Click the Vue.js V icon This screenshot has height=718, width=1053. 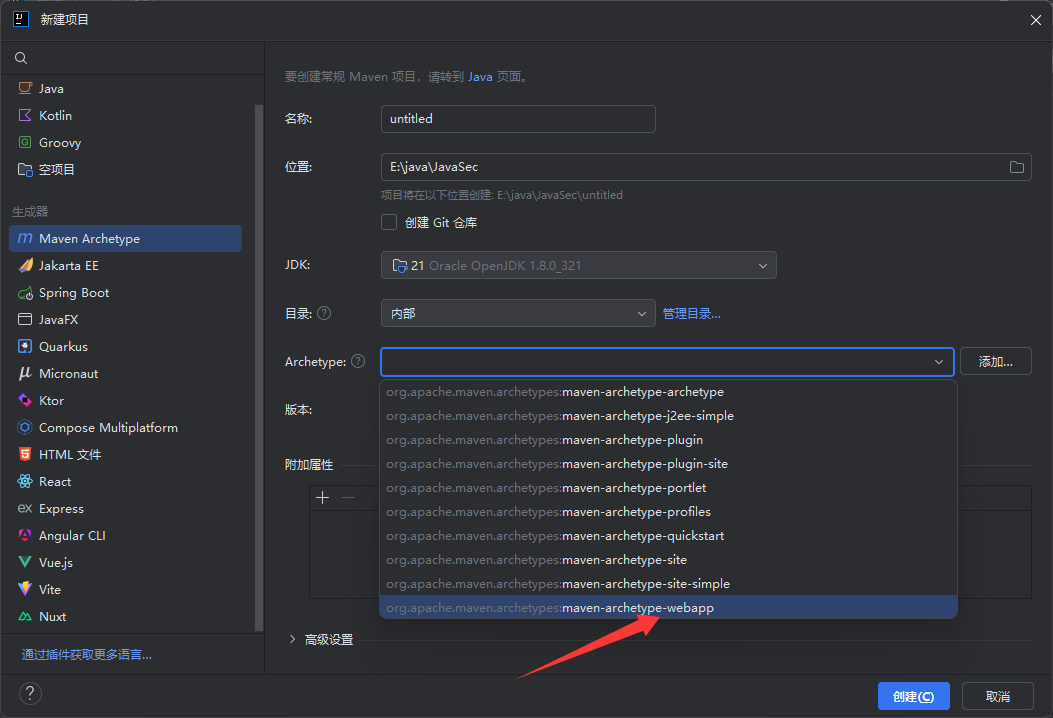coord(25,562)
